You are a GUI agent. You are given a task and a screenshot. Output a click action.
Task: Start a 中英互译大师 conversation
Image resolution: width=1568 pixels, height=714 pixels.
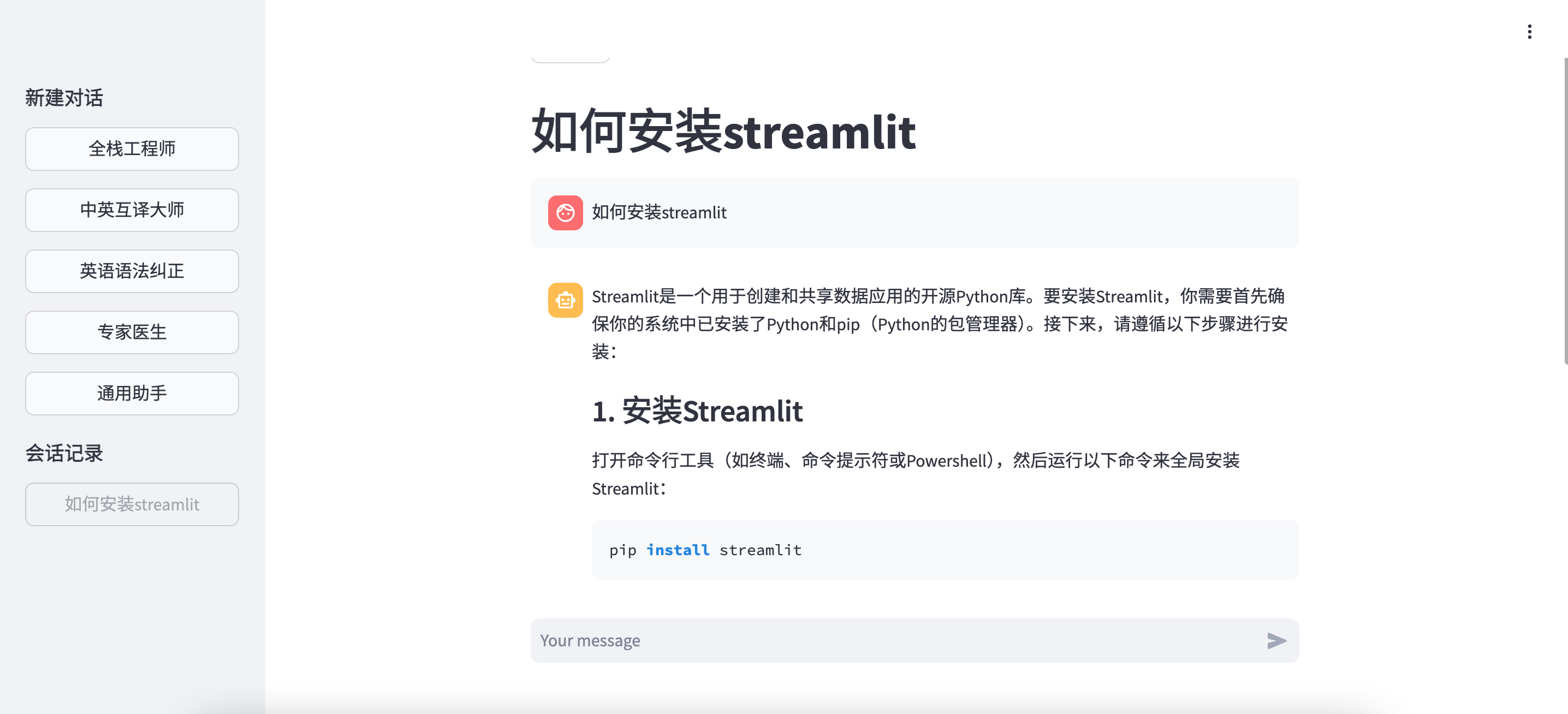coord(132,210)
